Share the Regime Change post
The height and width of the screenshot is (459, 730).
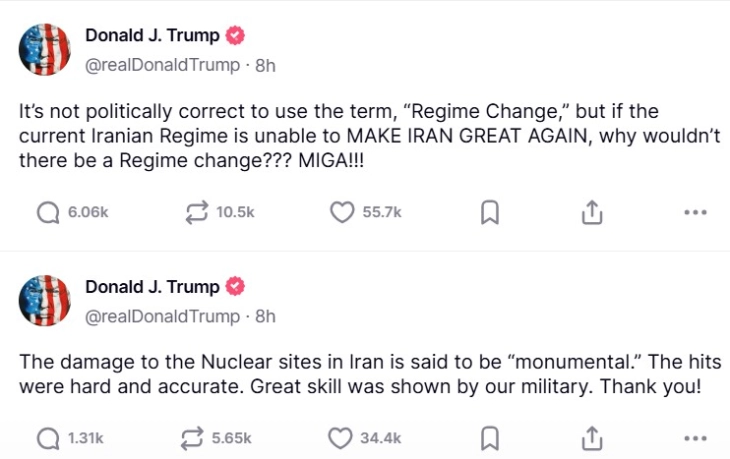(592, 212)
